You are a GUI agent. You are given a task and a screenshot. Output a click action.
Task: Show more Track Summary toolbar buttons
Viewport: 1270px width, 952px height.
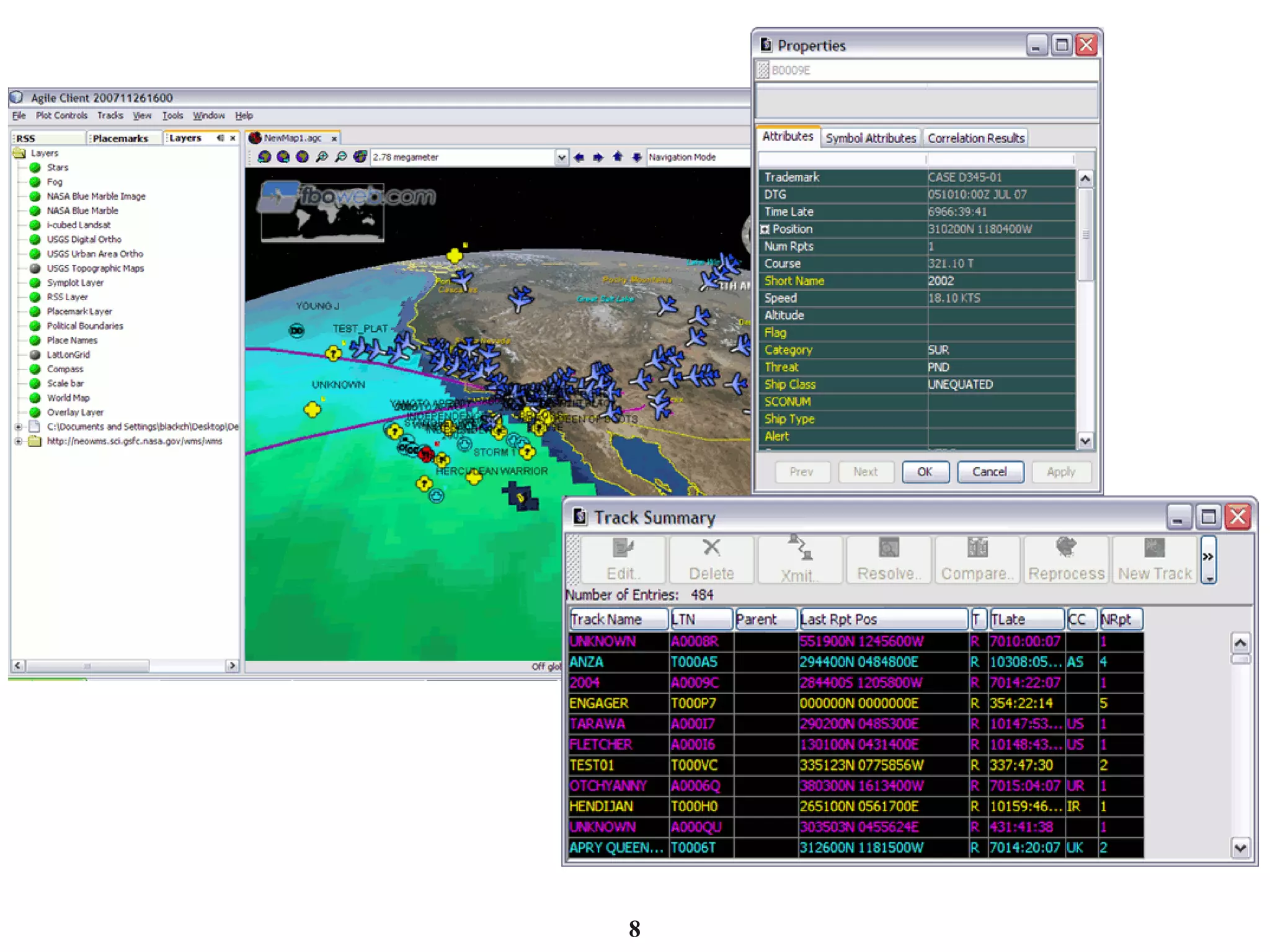[x=1208, y=560]
